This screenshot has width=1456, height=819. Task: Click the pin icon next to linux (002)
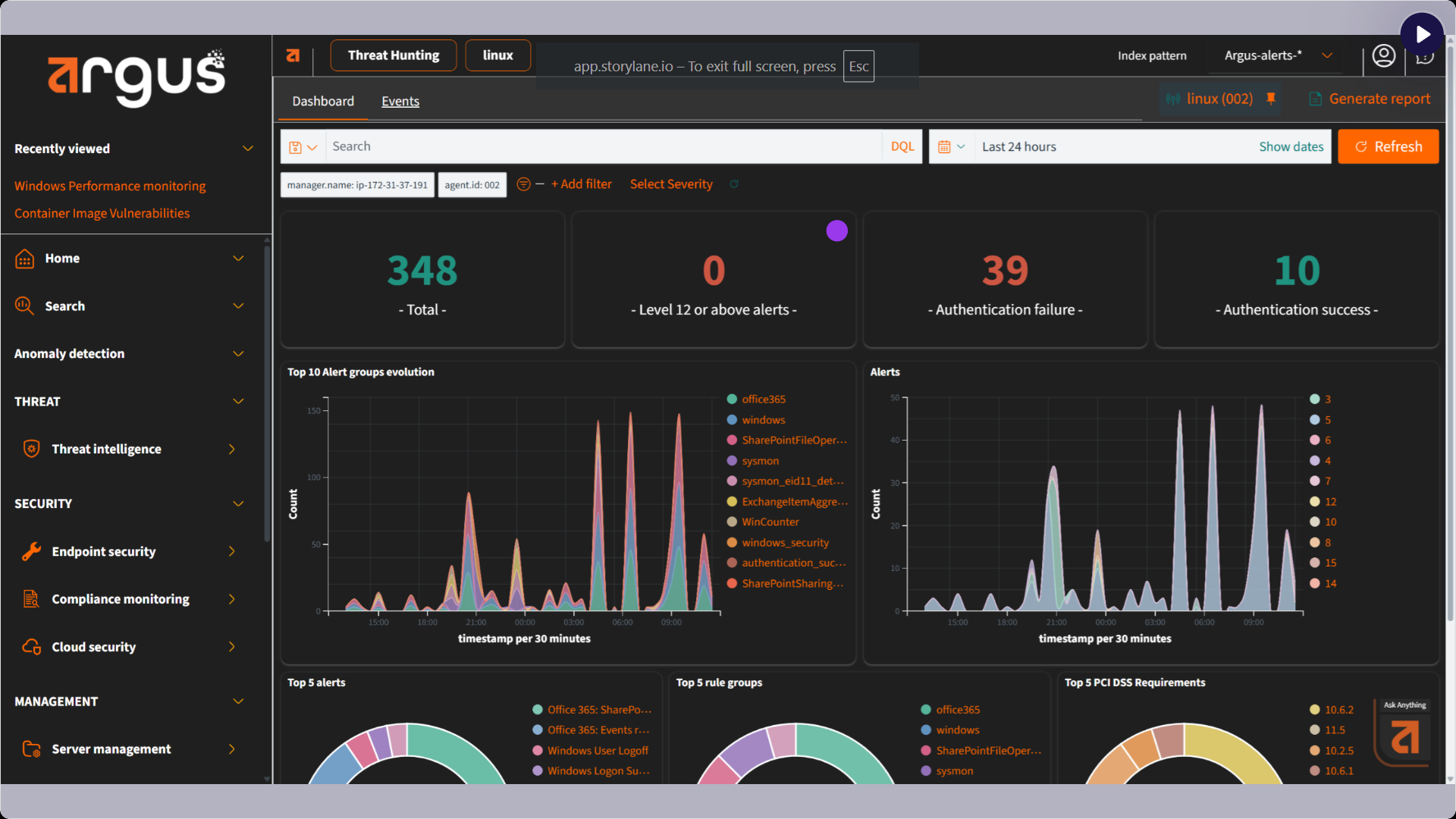click(x=1271, y=99)
